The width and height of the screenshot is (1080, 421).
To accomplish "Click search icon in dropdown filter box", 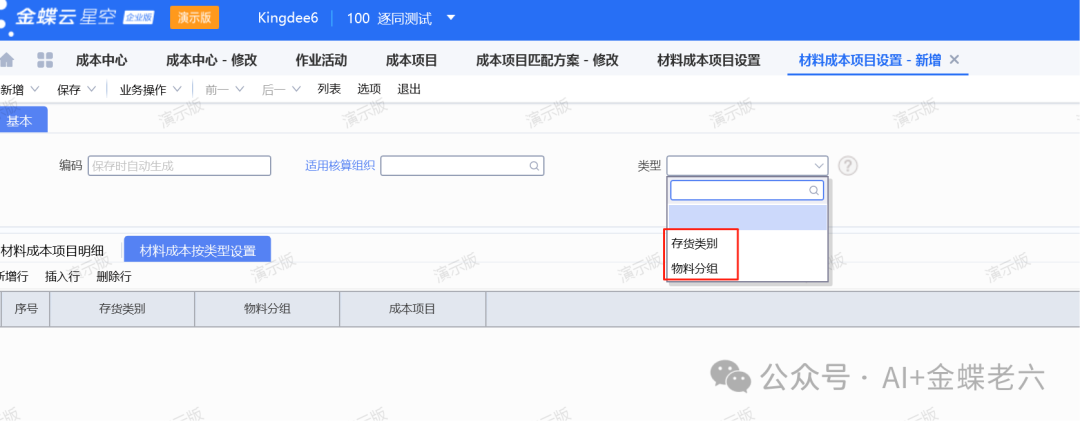I will (x=814, y=190).
